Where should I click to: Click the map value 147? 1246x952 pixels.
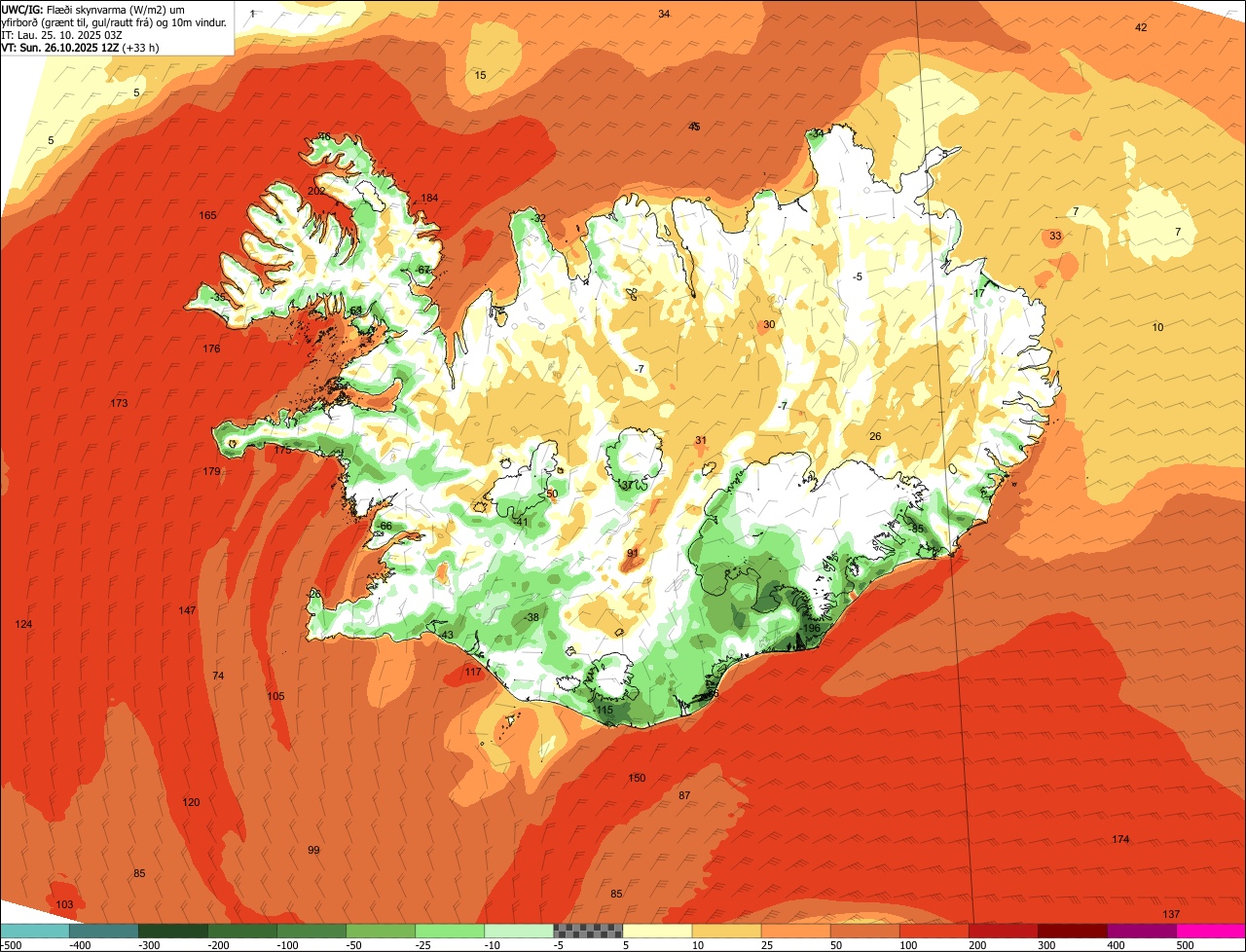[x=187, y=610]
